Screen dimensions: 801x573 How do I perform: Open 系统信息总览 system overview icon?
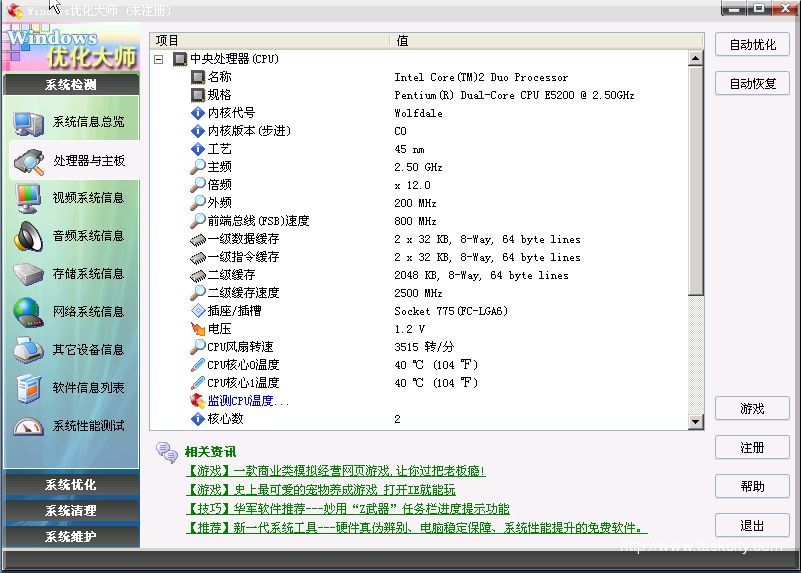(28, 123)
